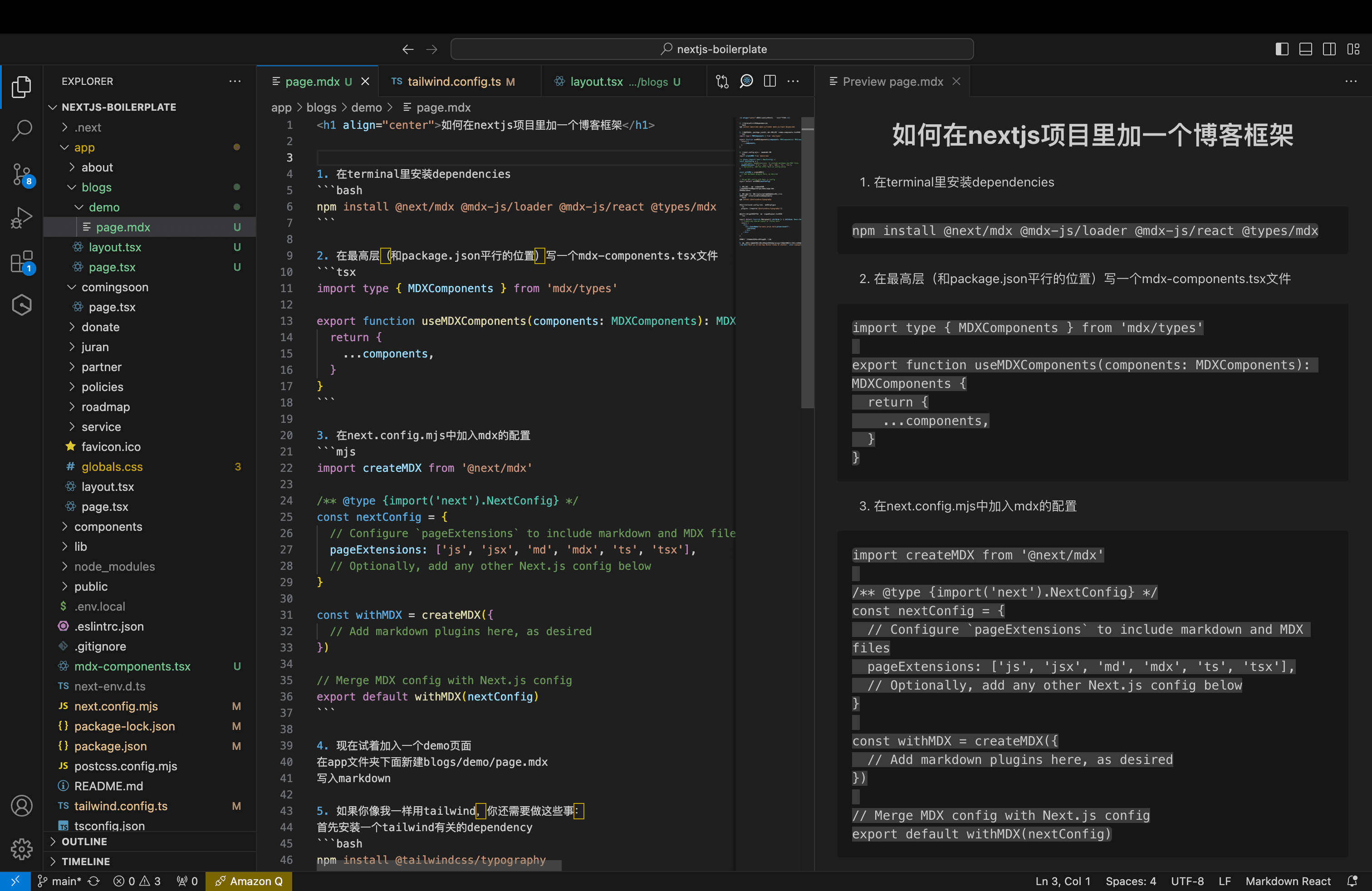Click the LF end of line indicator
1372x891 pixels.
pos(1225,881)
